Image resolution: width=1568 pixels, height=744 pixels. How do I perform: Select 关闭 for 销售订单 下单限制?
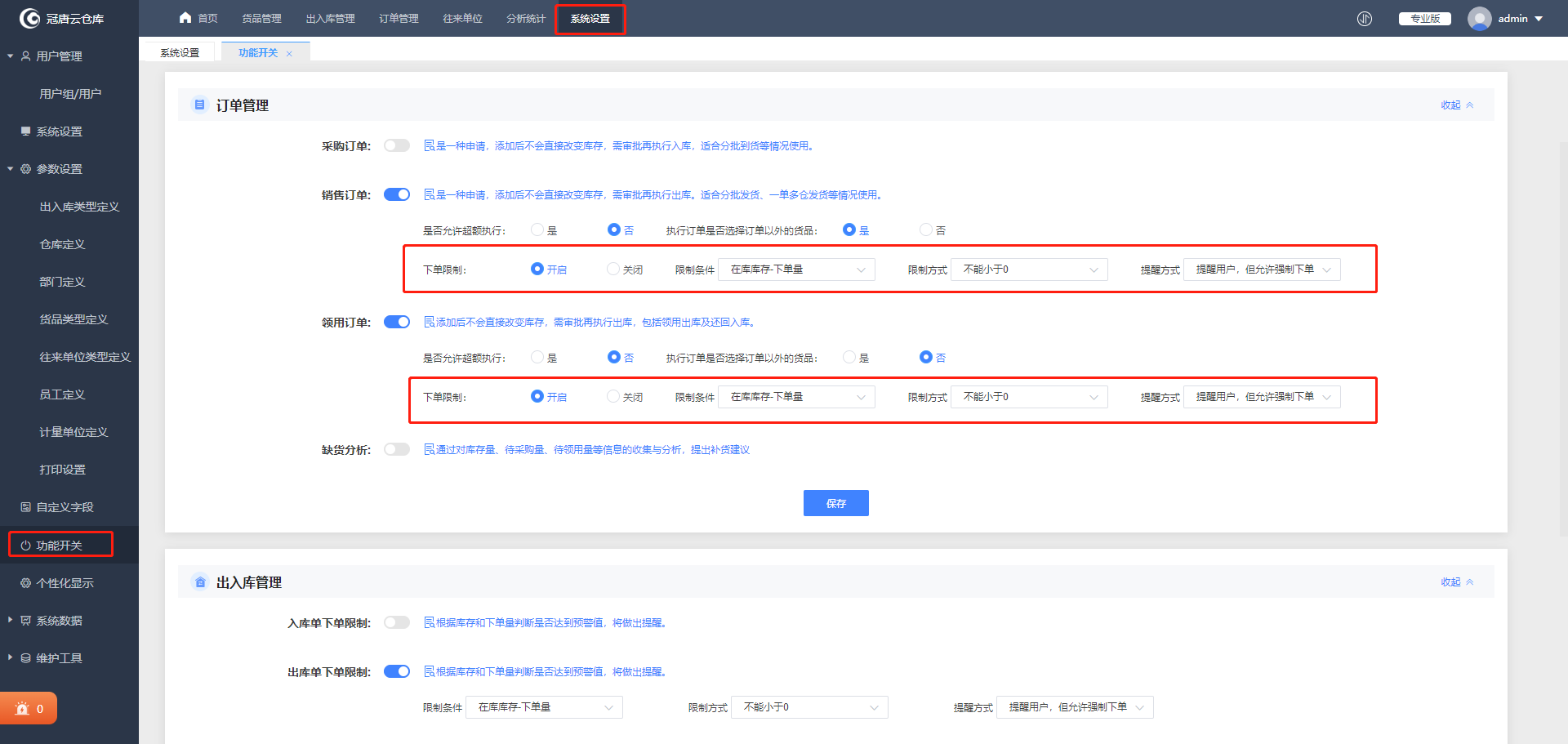click(613, 270)
